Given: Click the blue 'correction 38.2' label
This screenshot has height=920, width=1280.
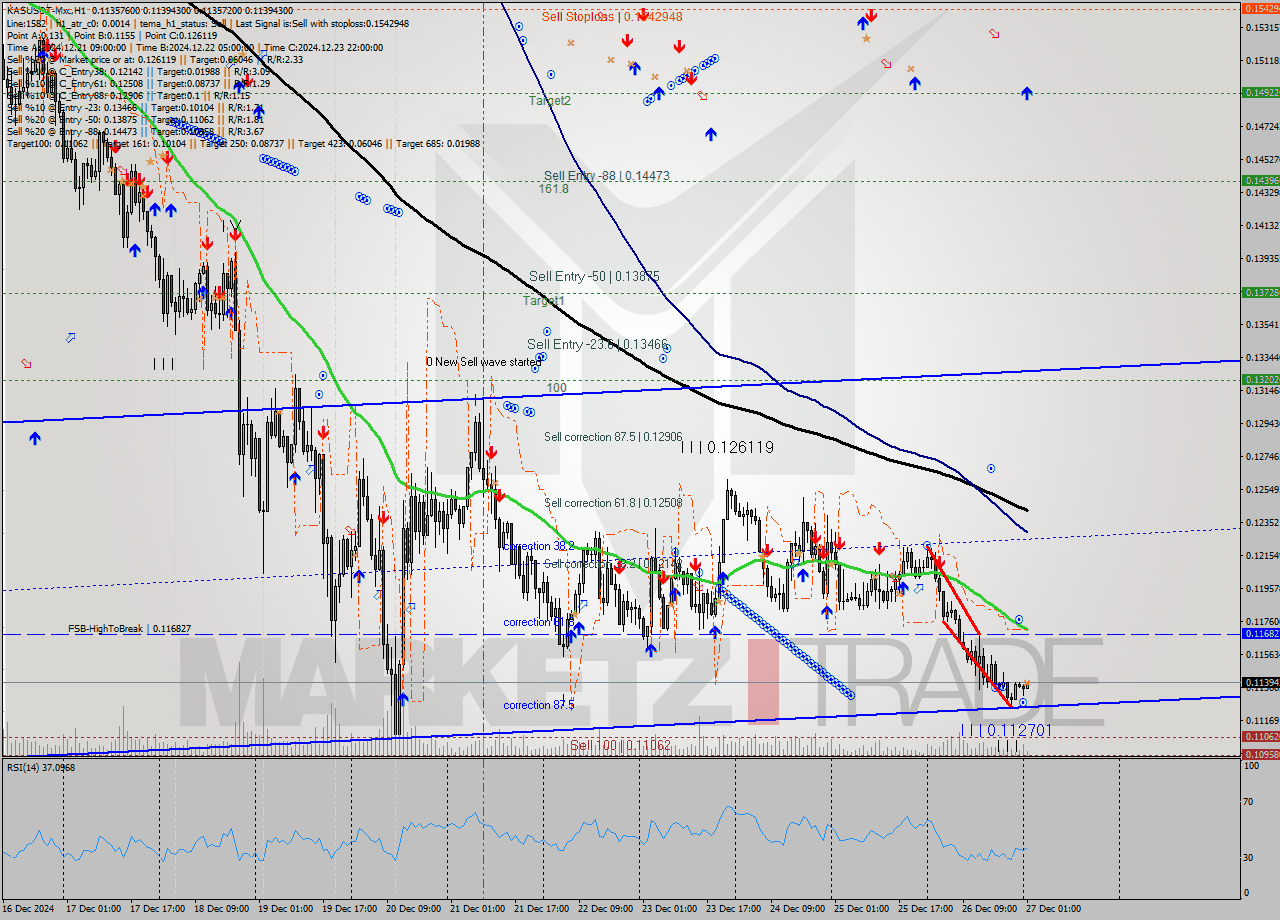Looking at the screenshot, I should click(538, 546).
